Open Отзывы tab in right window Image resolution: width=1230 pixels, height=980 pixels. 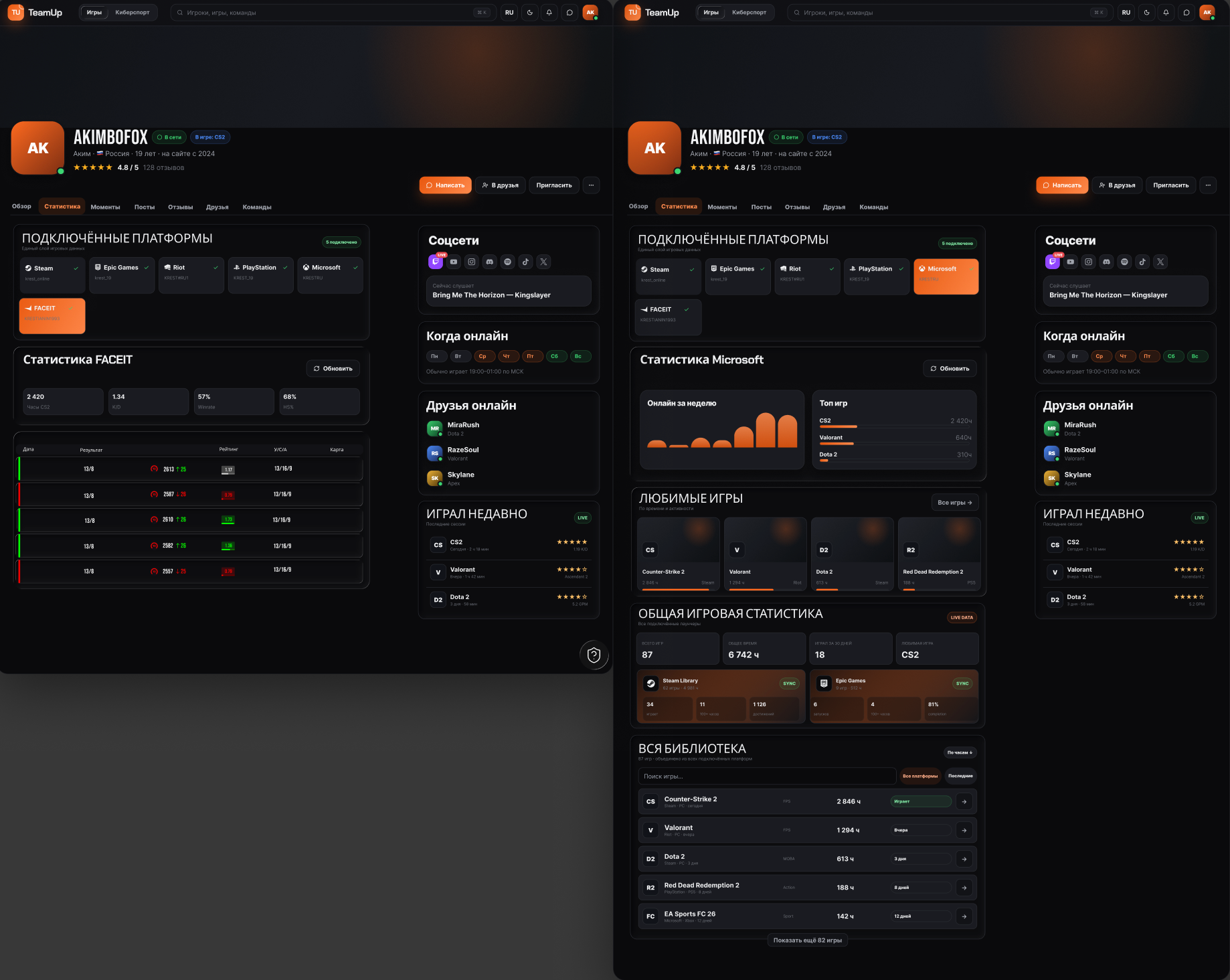[x=797, y=207]
